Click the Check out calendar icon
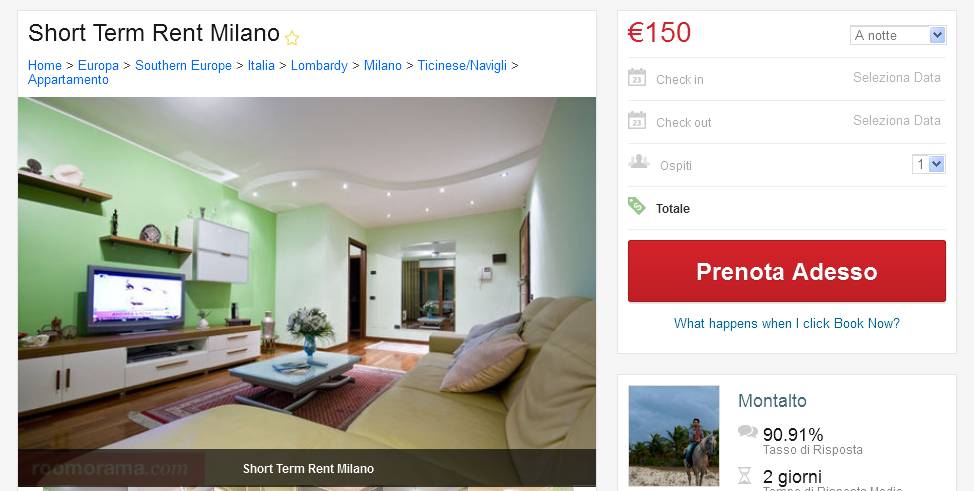Image resolution: width=974 pixels, height=491 pixels. coord(637,121)
